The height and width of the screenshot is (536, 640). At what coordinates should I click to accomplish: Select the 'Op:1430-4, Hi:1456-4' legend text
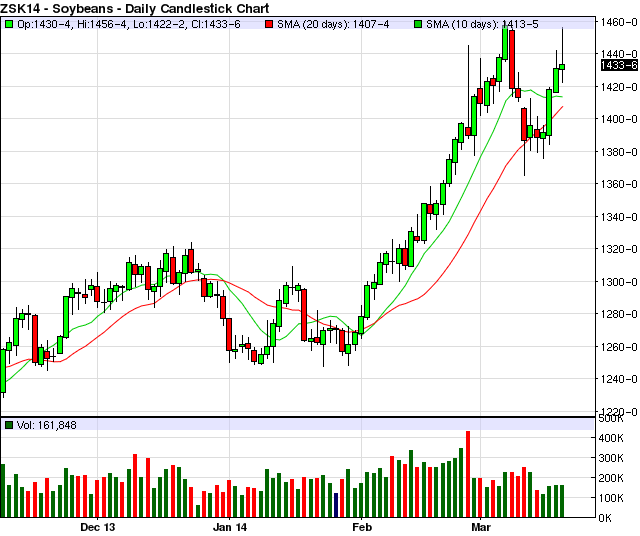(72, 24)
